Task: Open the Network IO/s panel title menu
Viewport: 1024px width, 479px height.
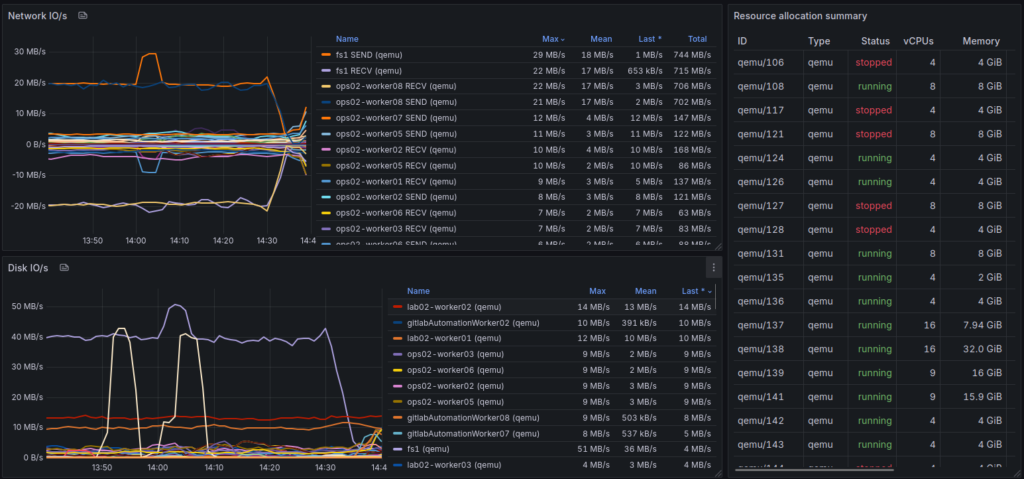Action: point(38,16)
